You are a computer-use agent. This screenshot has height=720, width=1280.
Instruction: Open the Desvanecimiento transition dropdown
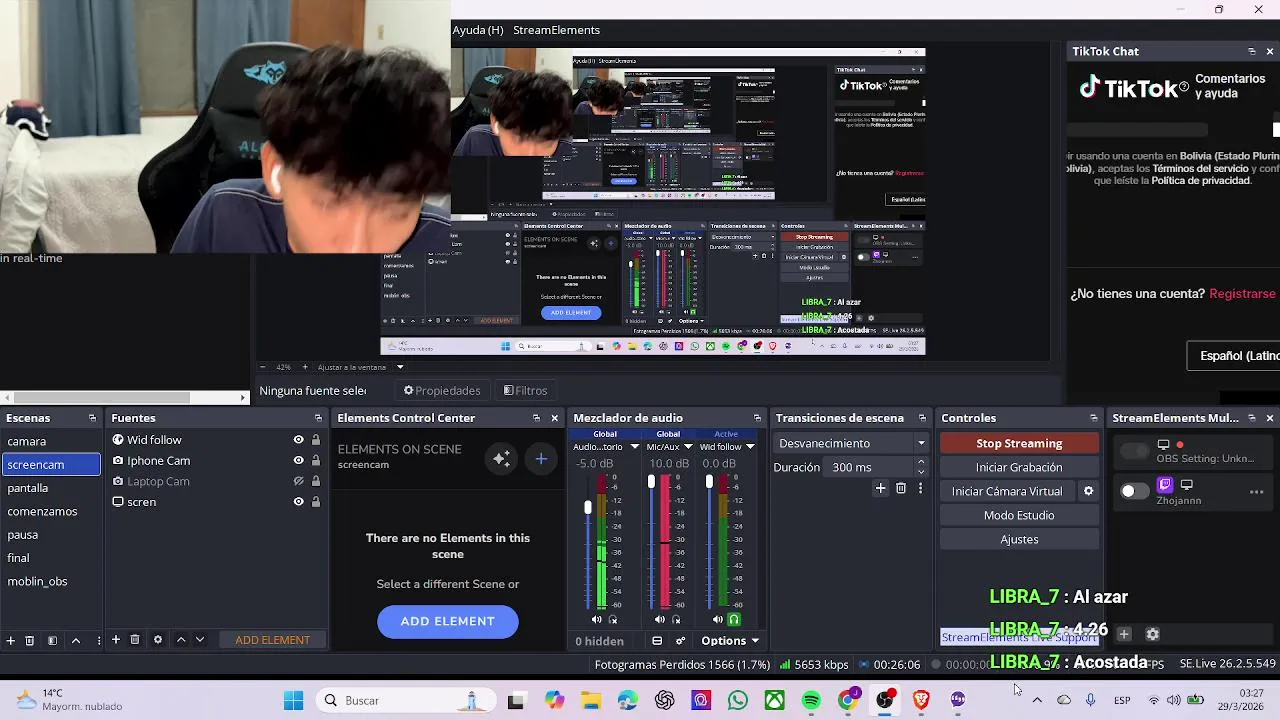[x=852, y=443]
